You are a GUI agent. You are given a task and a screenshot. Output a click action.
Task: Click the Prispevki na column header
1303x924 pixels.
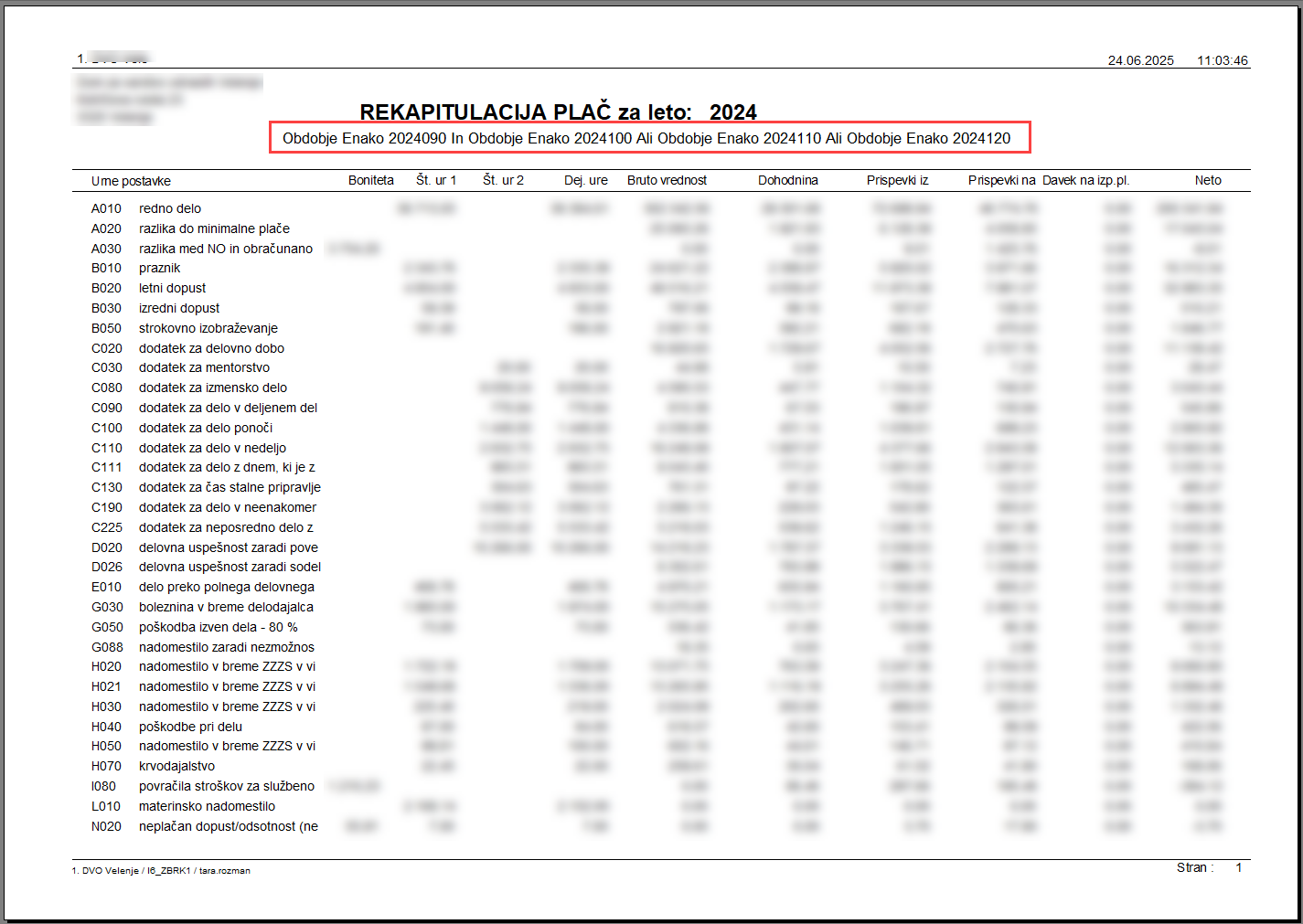(x=1002, y=180)
